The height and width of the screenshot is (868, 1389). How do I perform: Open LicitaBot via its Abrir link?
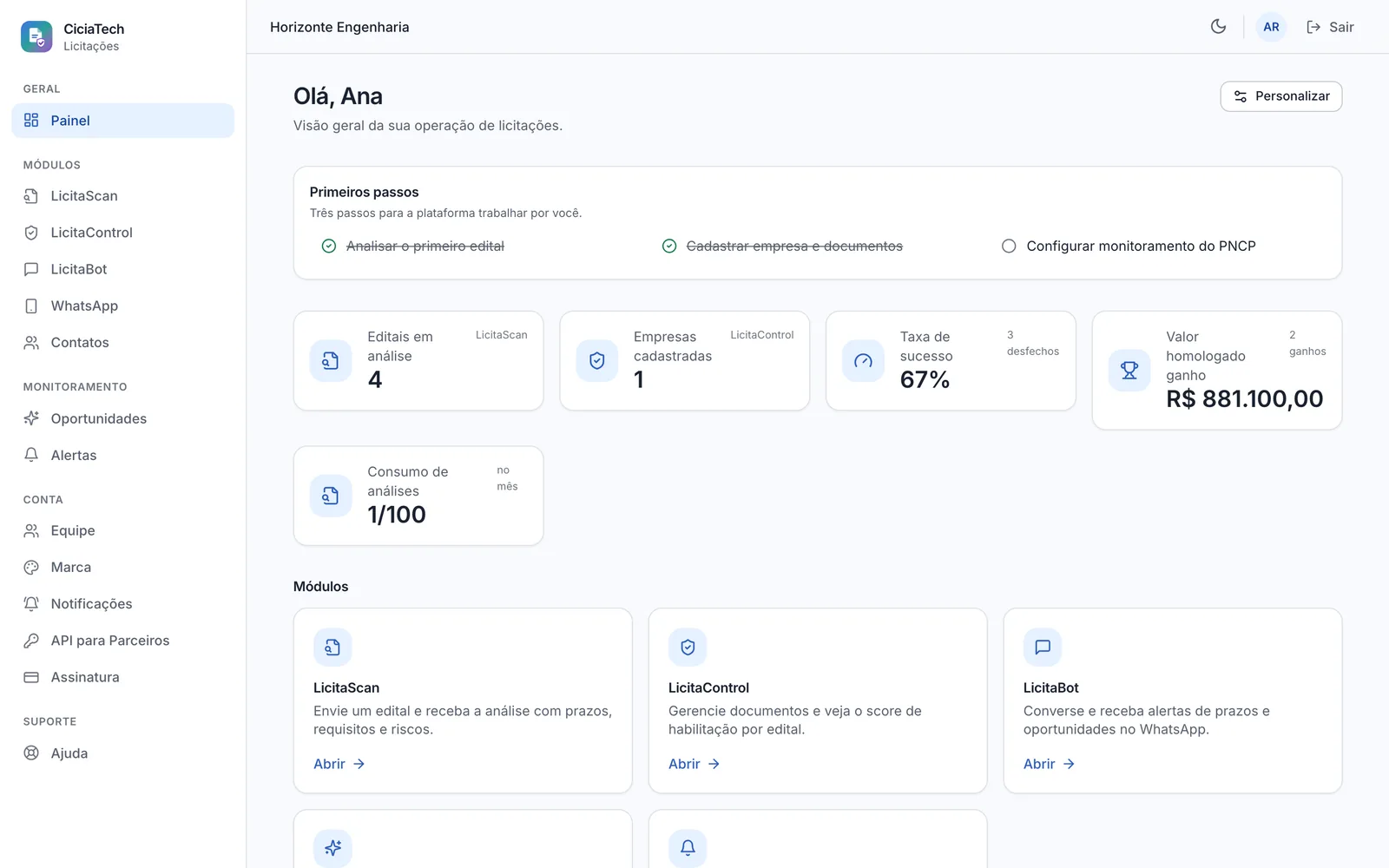1050,764
